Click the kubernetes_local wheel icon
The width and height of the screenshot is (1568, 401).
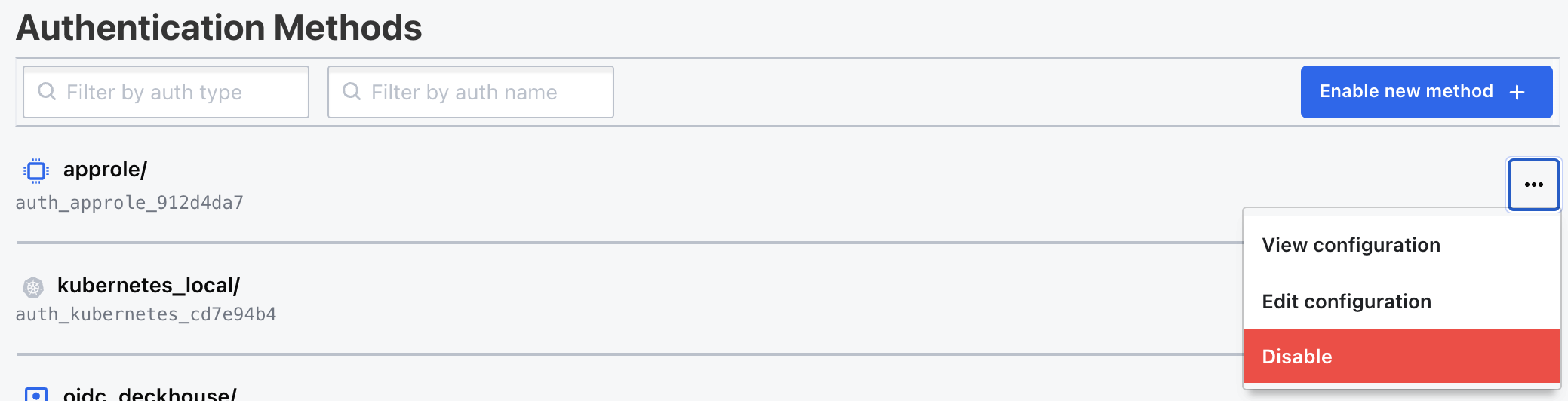click(x=33, y=286)
